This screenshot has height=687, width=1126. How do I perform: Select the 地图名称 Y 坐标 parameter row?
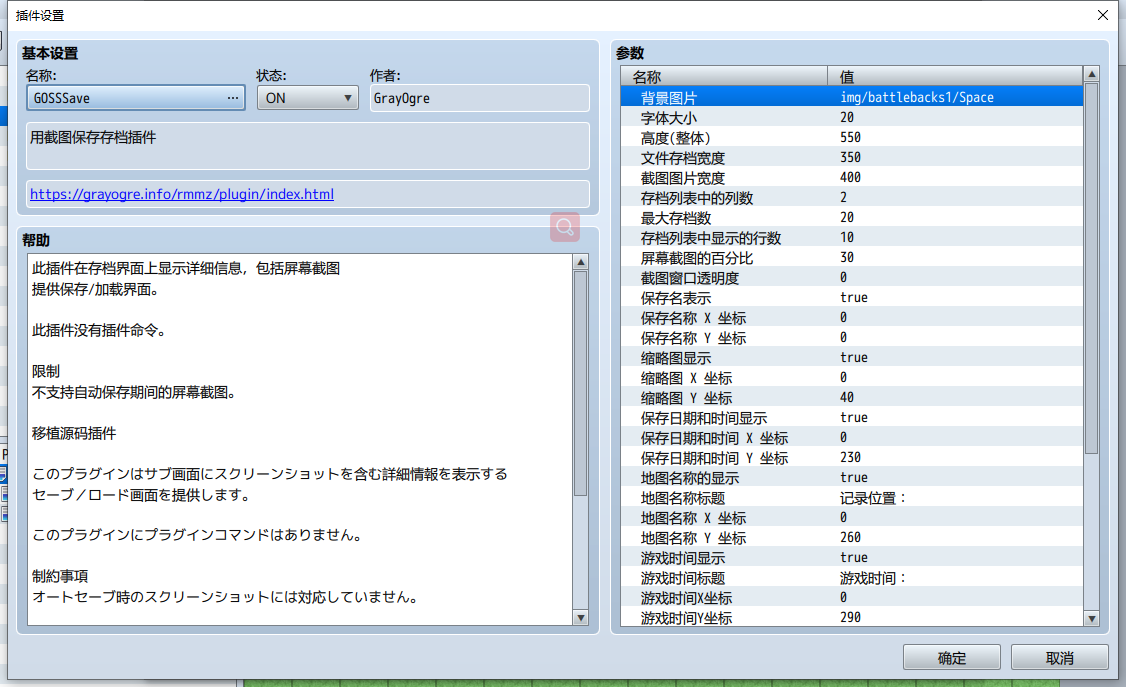pyautogui.click(x=852, y=538)
